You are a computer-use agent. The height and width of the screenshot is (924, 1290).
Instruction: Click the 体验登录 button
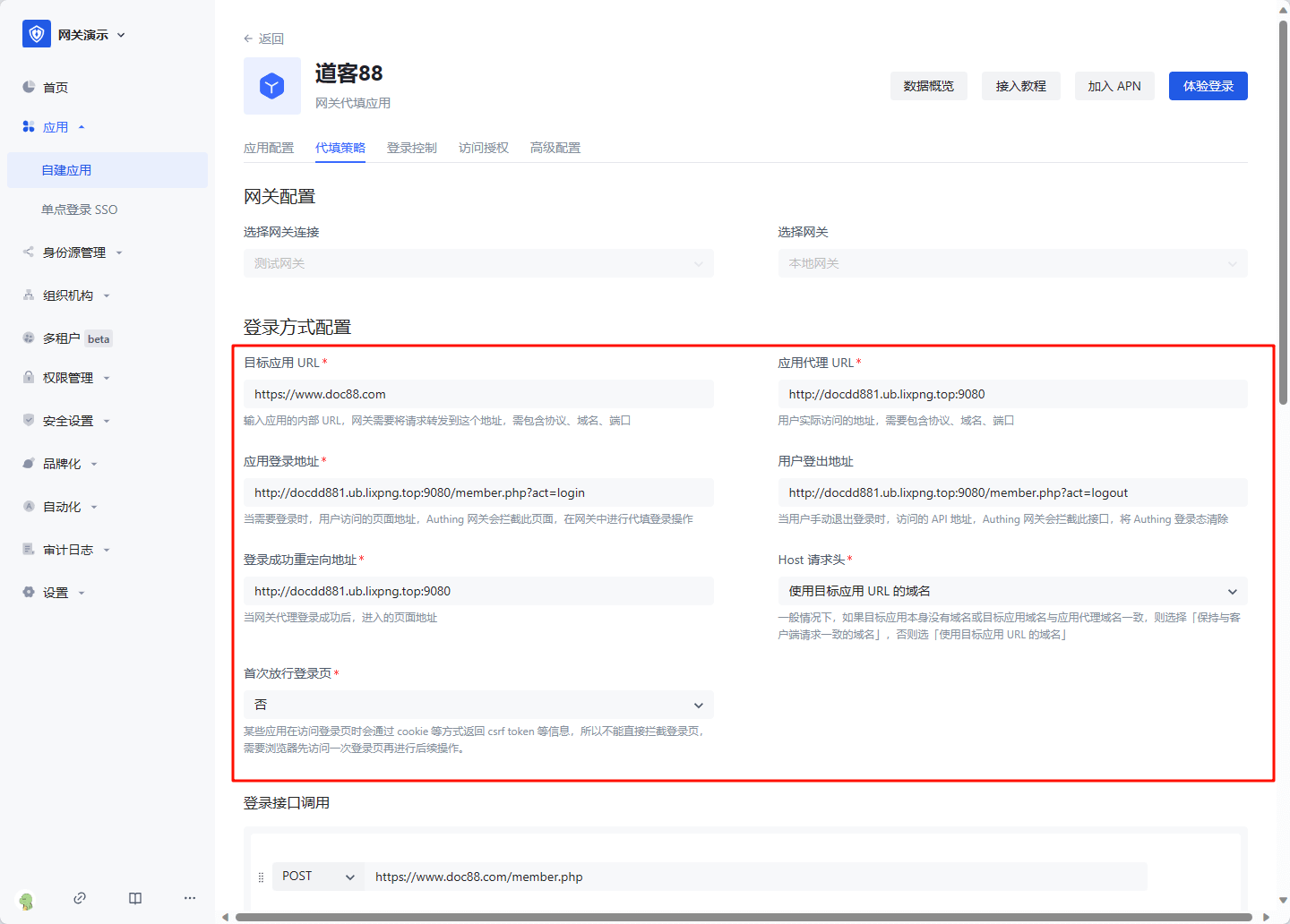point(1208,86)
